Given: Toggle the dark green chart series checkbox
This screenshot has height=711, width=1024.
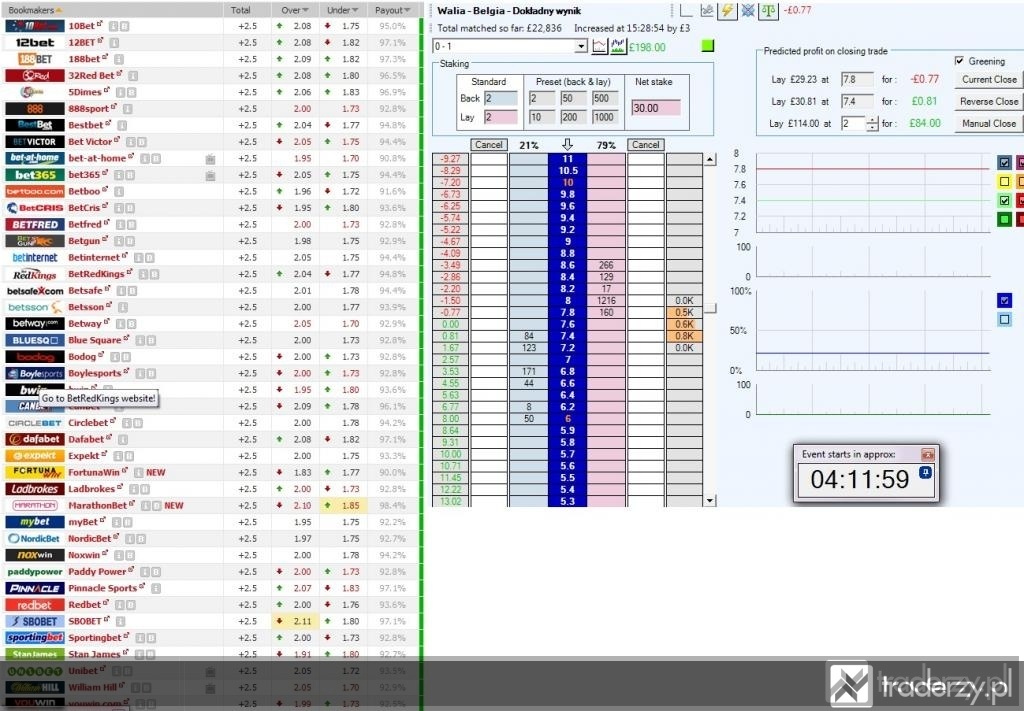Looking at the screenshot, I should pyautogui.click(x=1004, y=219).
